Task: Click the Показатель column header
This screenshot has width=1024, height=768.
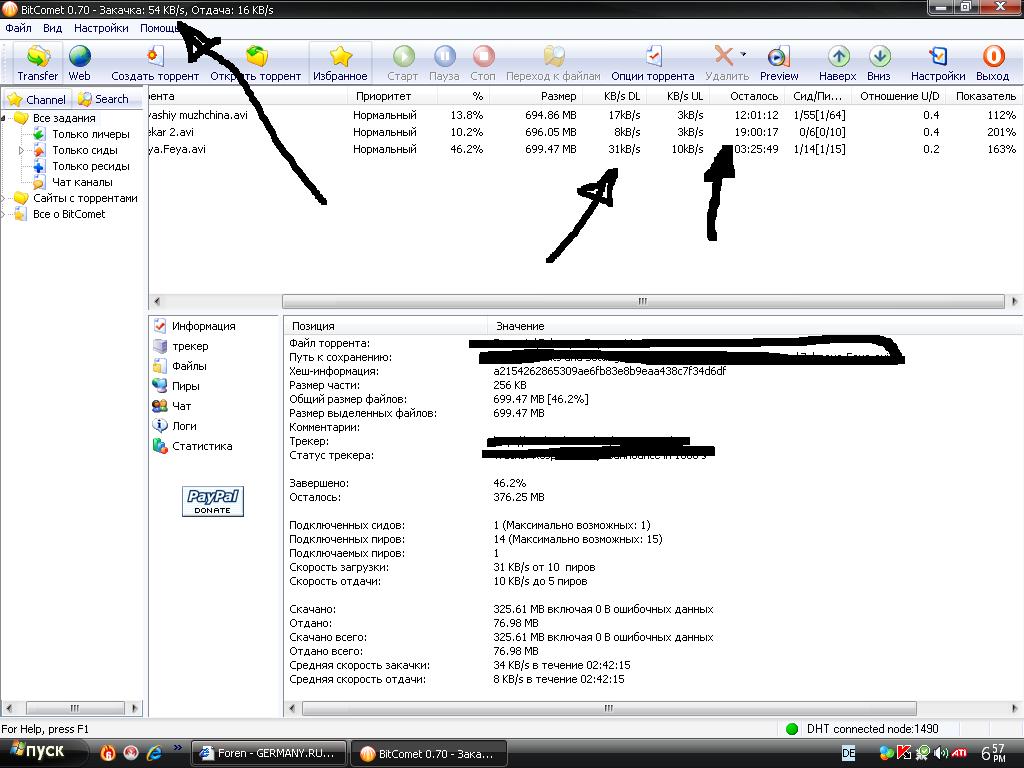Action: [x=985, y=96]
